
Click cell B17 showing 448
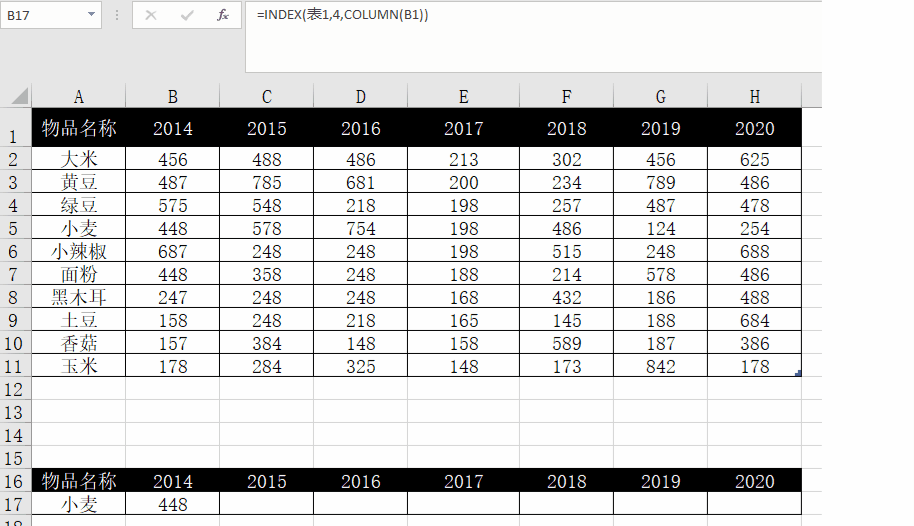point(173,504)
